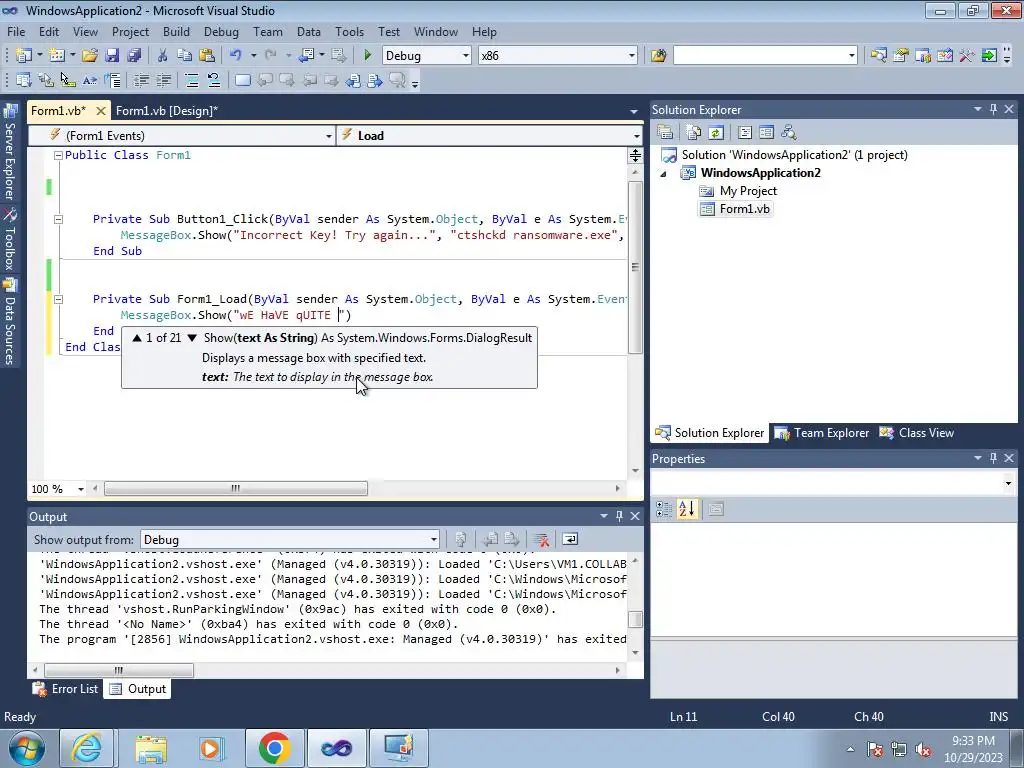Click Refresh in Solution Explorer toolbar
This screenshot has width=1024, height=768.
716,133
